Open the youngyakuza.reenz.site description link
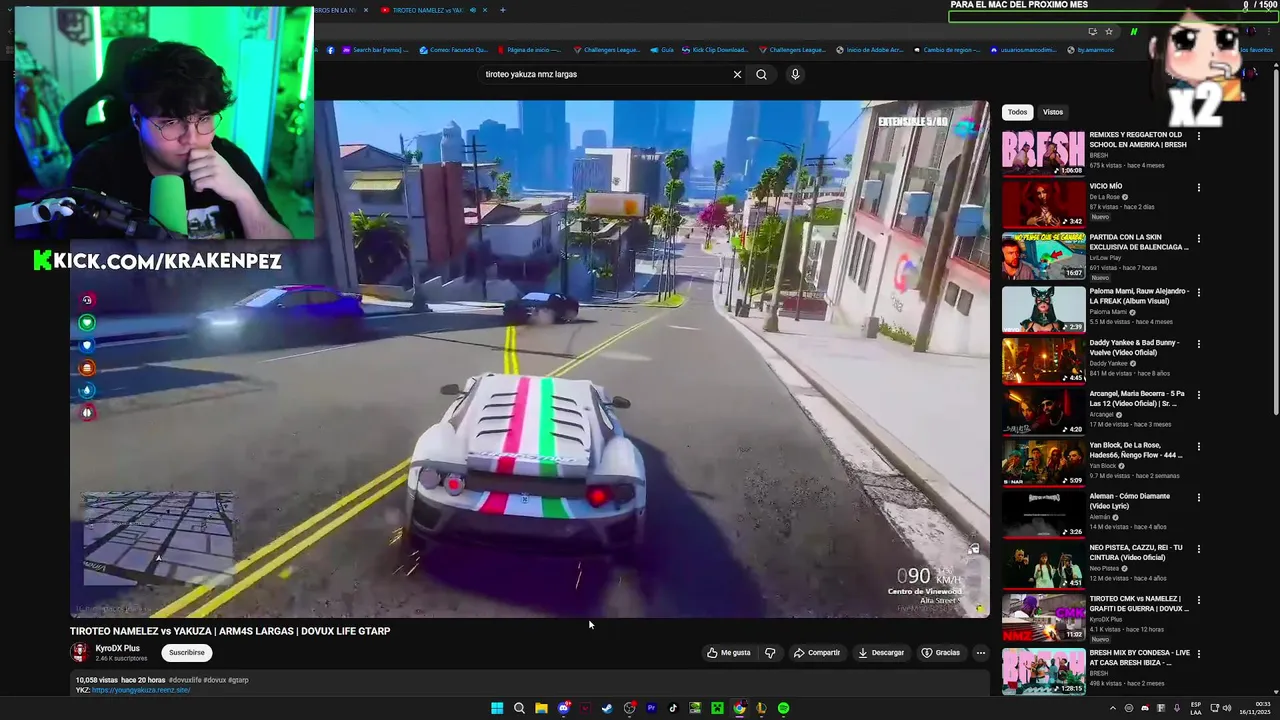The width and height of the screenshot is (1280, 720). click(x=141, y=690)
